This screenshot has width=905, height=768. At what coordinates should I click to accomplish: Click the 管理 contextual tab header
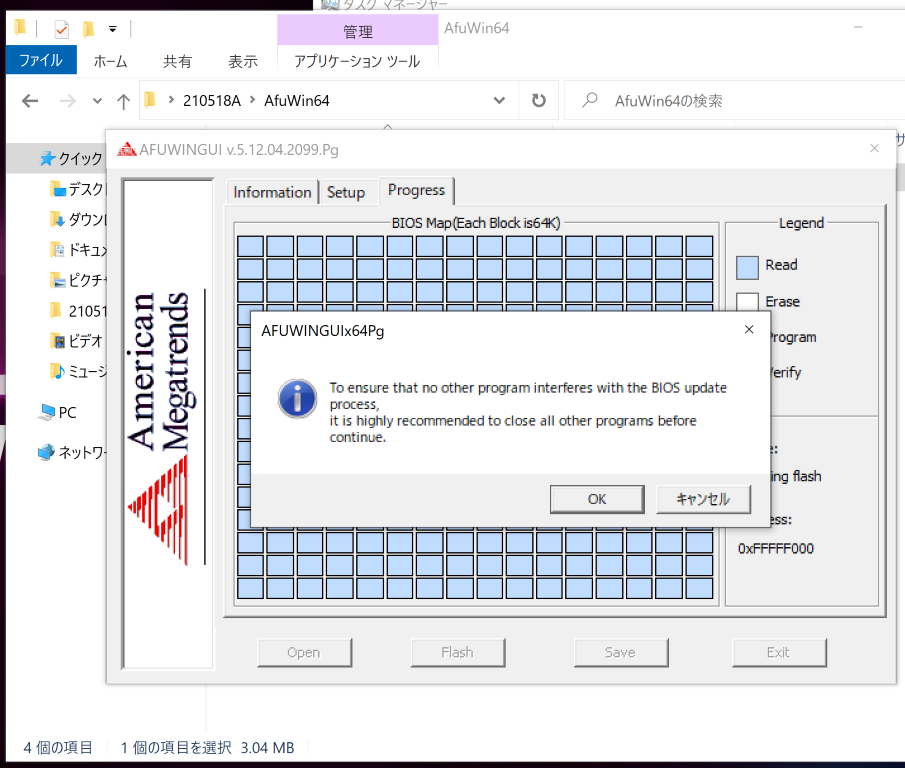click(358, 31)
